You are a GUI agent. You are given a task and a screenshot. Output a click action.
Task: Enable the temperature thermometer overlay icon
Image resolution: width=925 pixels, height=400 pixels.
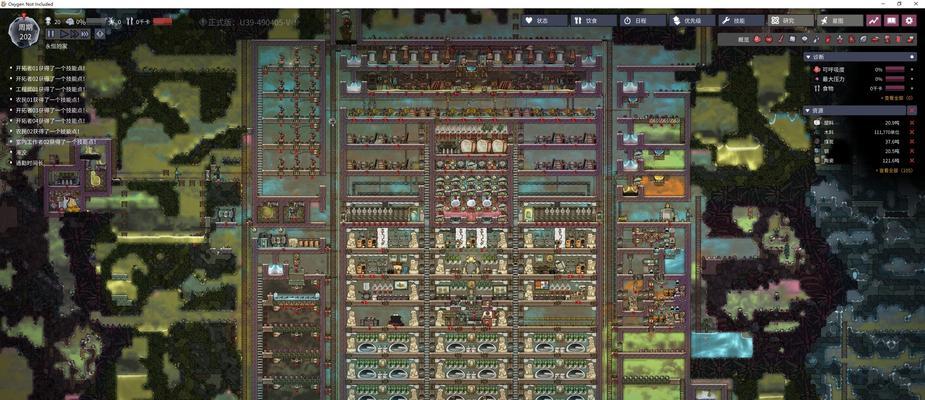[781, 39]
